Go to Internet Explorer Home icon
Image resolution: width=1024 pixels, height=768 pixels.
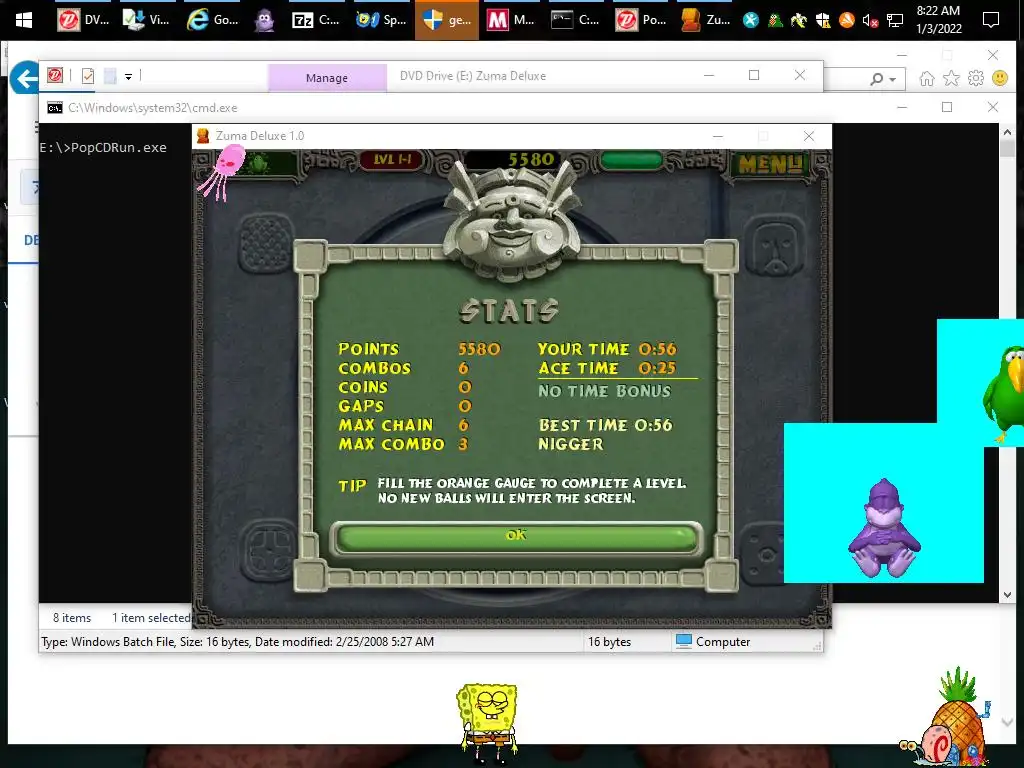coord(927,79)
